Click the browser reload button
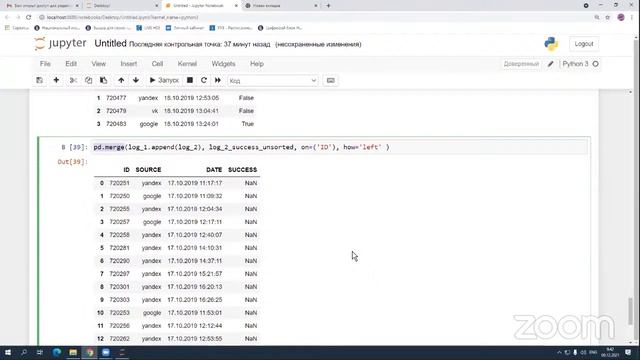Viewport: 640px width, 360px height. pyautogui.click(x=29, y=17)
